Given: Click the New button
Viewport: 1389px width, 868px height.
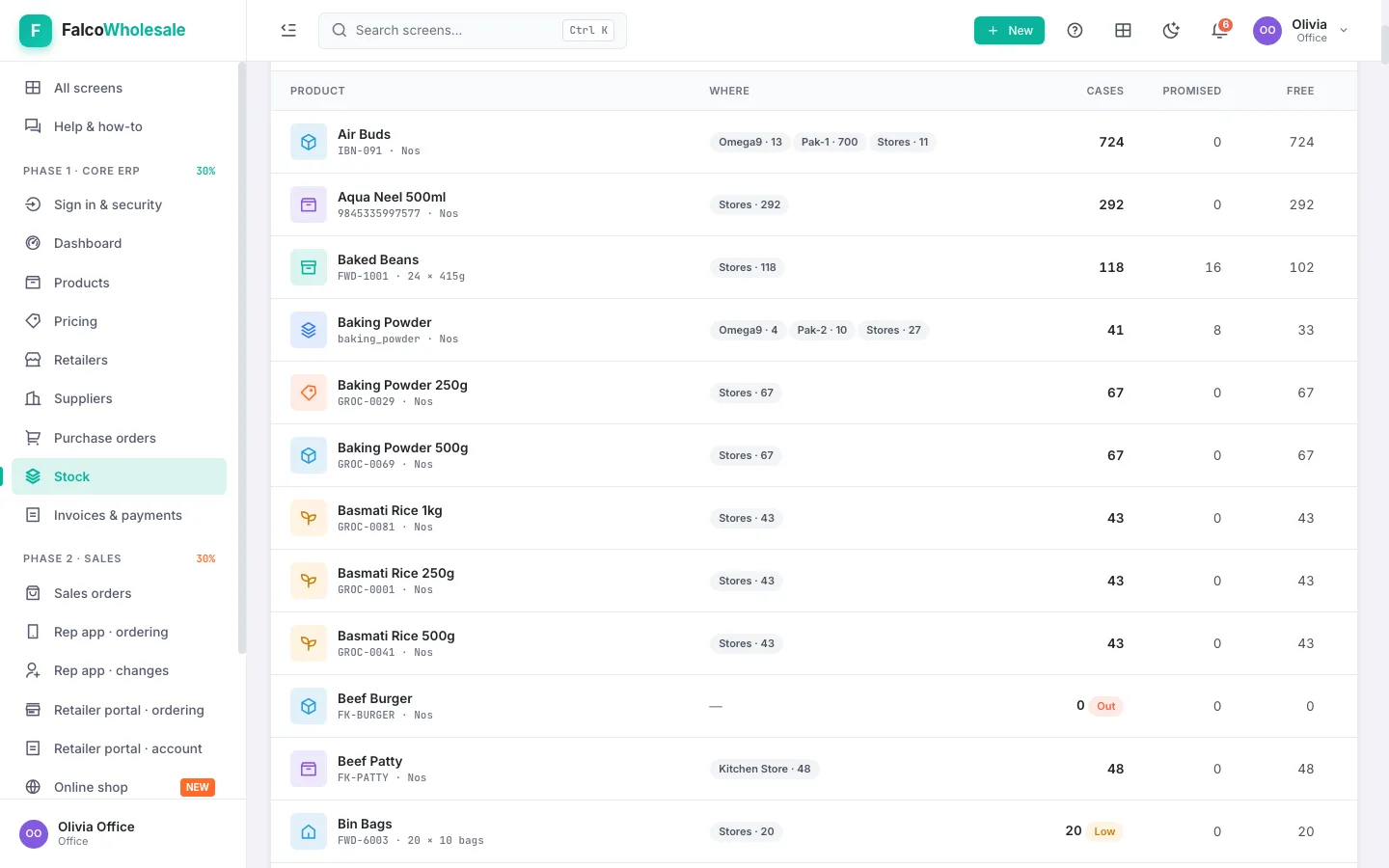Looking at the screenshot, I should coord(1009,31).
